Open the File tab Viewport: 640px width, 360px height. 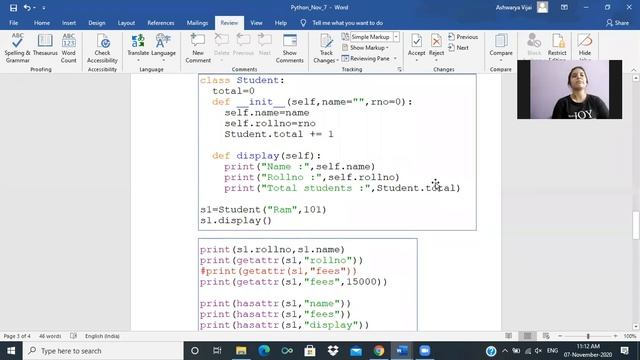point(13,23)
